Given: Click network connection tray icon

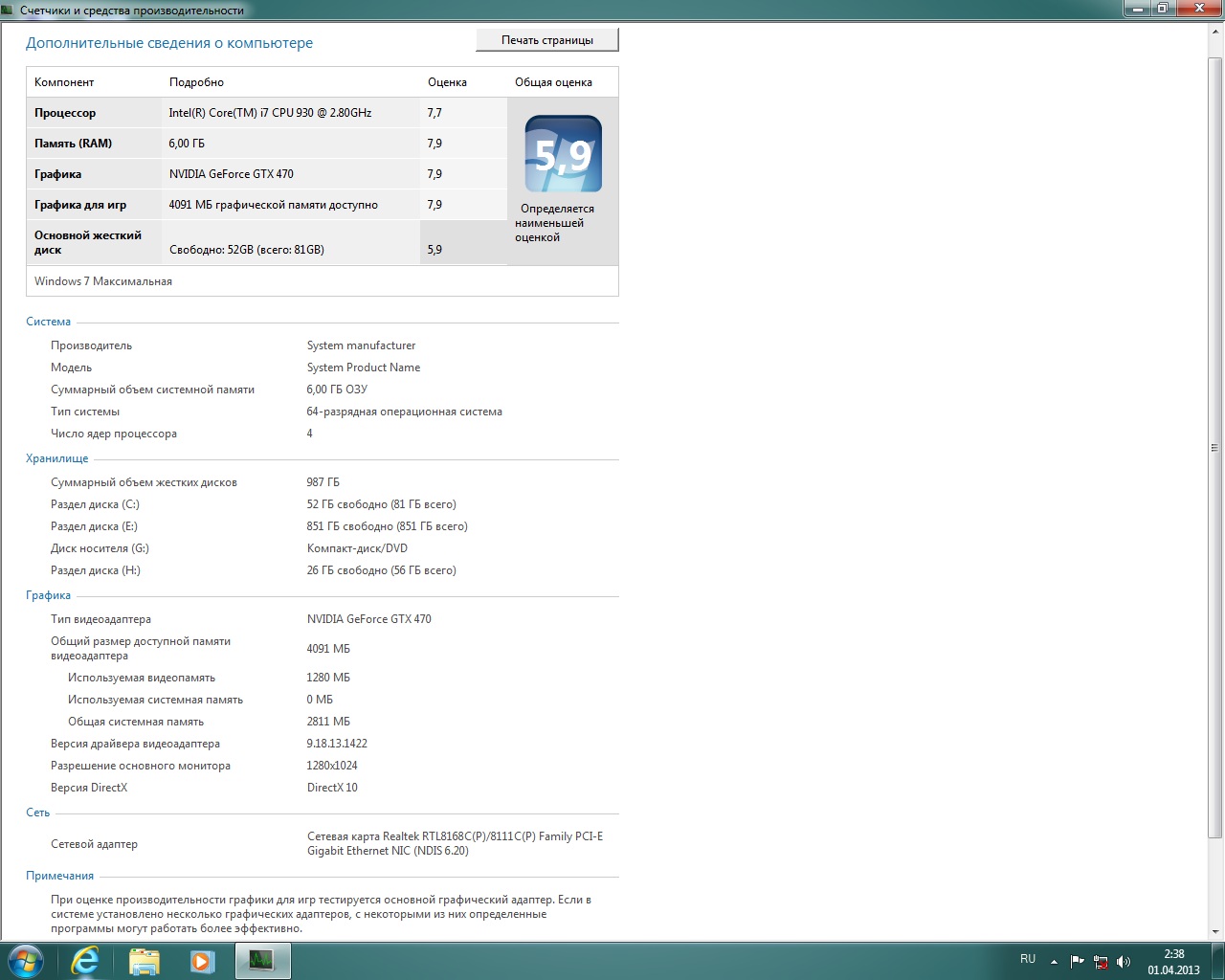Looking at the screenshot, I should tap(1101, 962).
